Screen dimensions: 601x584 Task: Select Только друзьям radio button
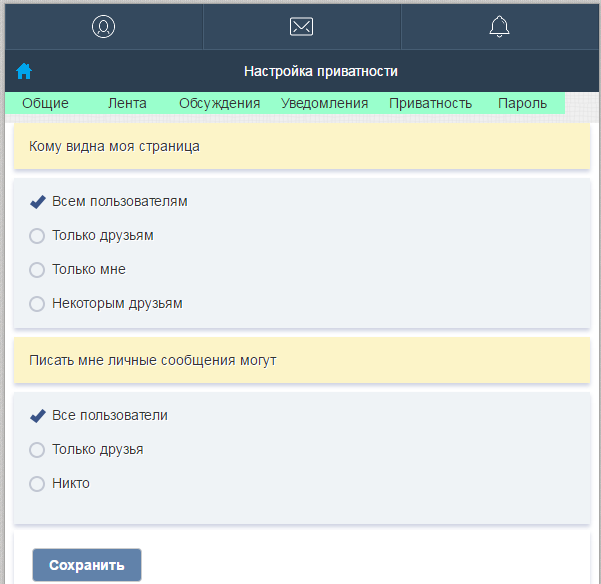(37, 236)
